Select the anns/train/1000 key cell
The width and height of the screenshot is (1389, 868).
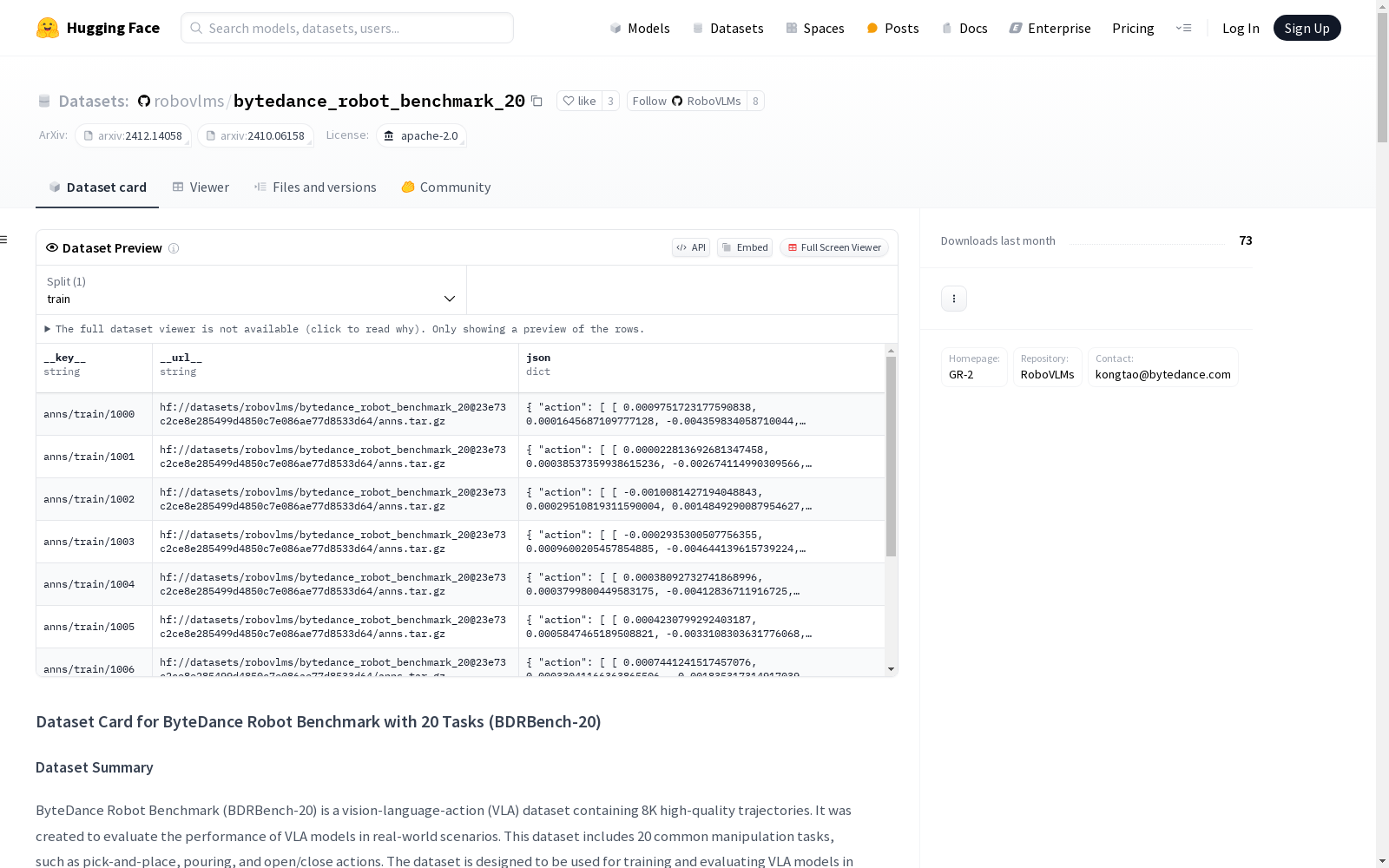(94, 414)
